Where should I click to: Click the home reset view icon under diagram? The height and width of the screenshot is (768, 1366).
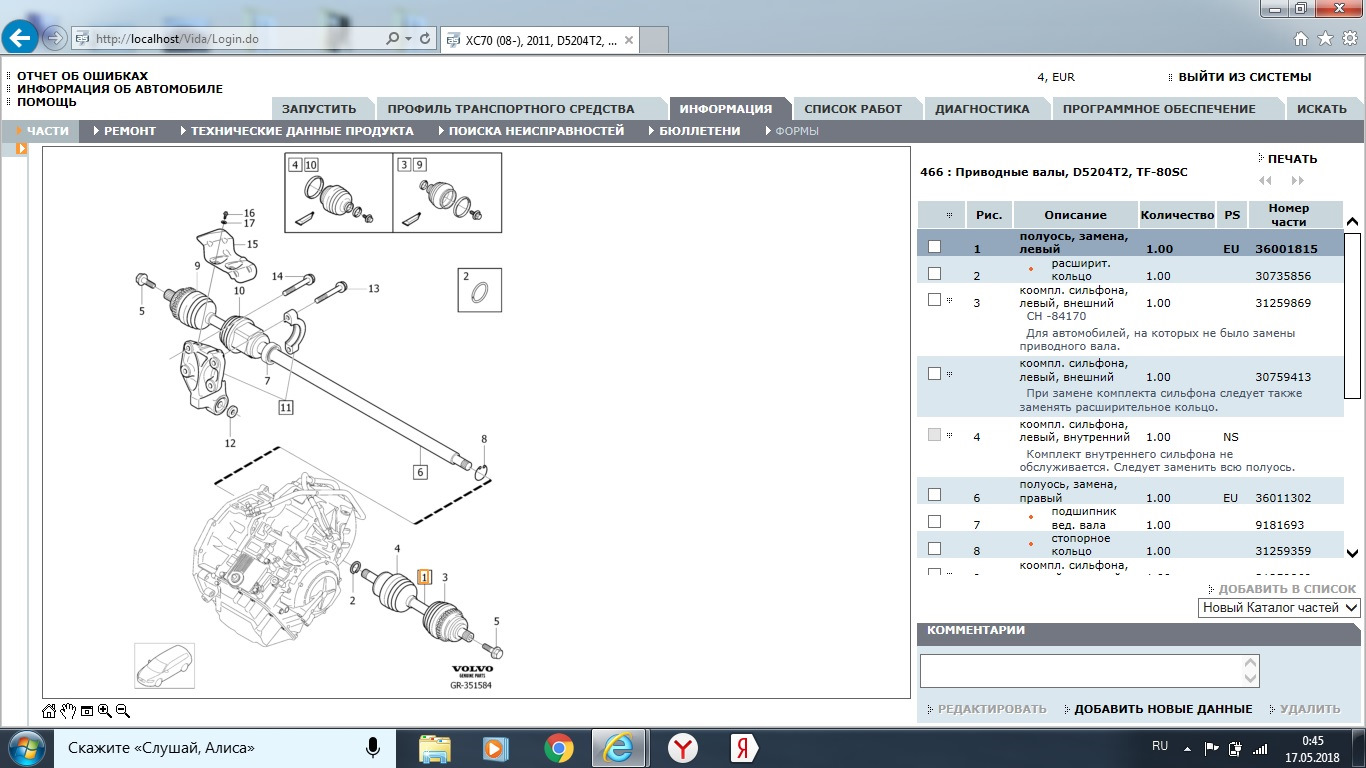[x=49, y=711]
